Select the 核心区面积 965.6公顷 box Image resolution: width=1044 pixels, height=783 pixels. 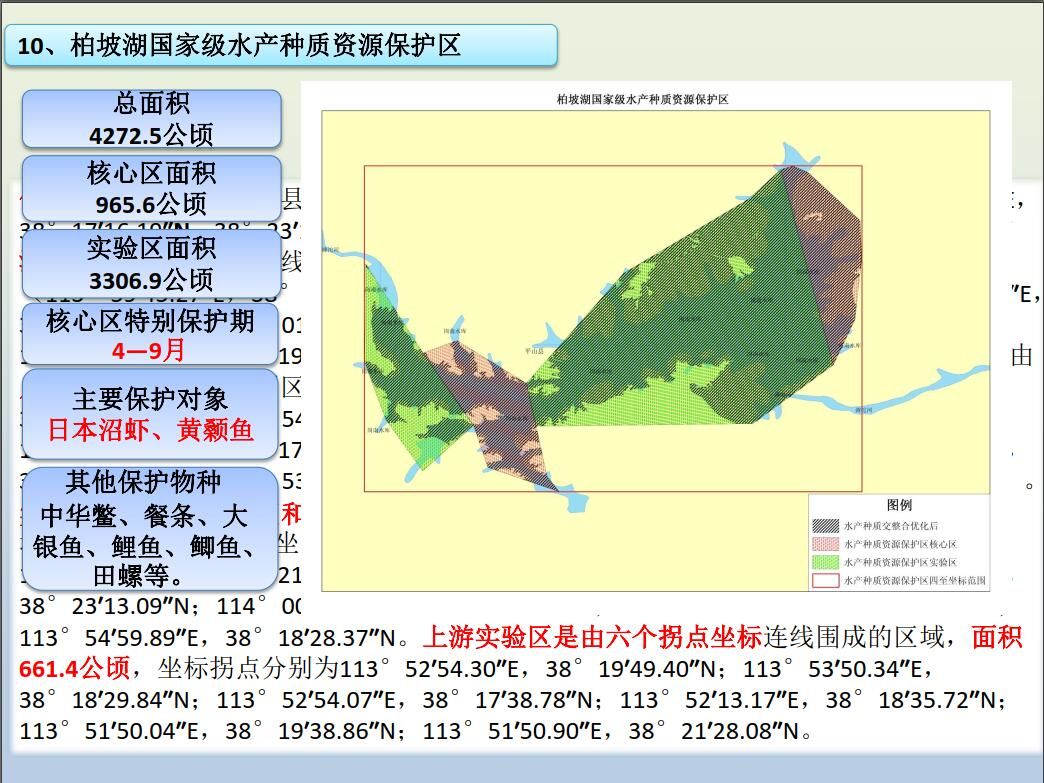coord(151,188)
